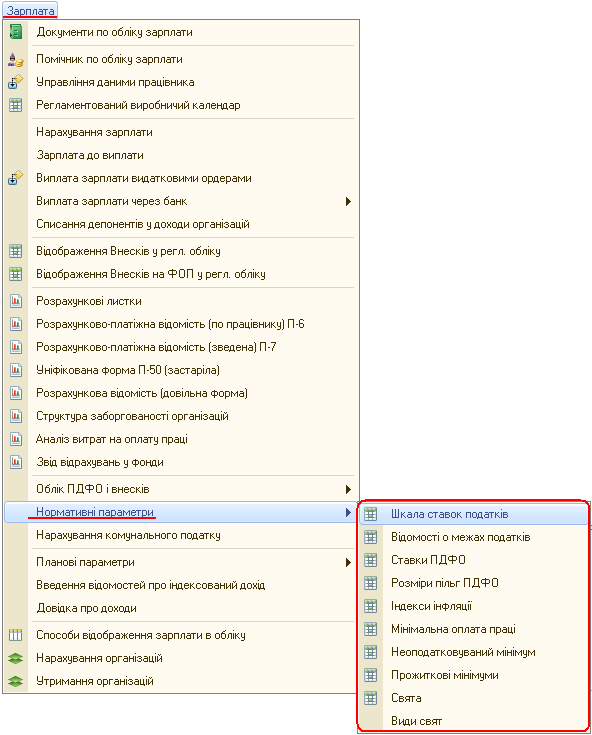This screenshot has height=735, width=592.
Task: Click report icon beside Розрахункові листки
Action: coord(16,301)
